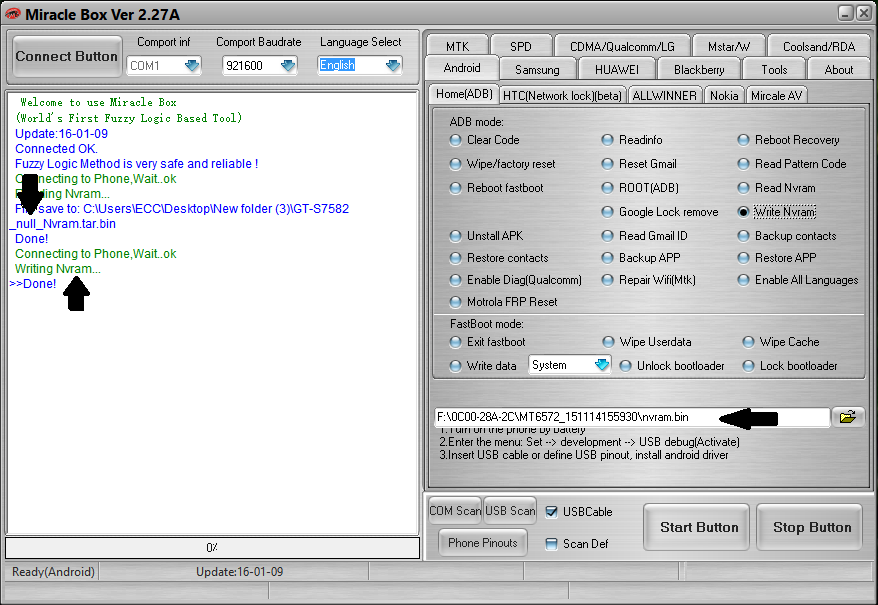878x605 pixels.
Task: Select the Exit fastboot option
Action: (x=455, y=342)
